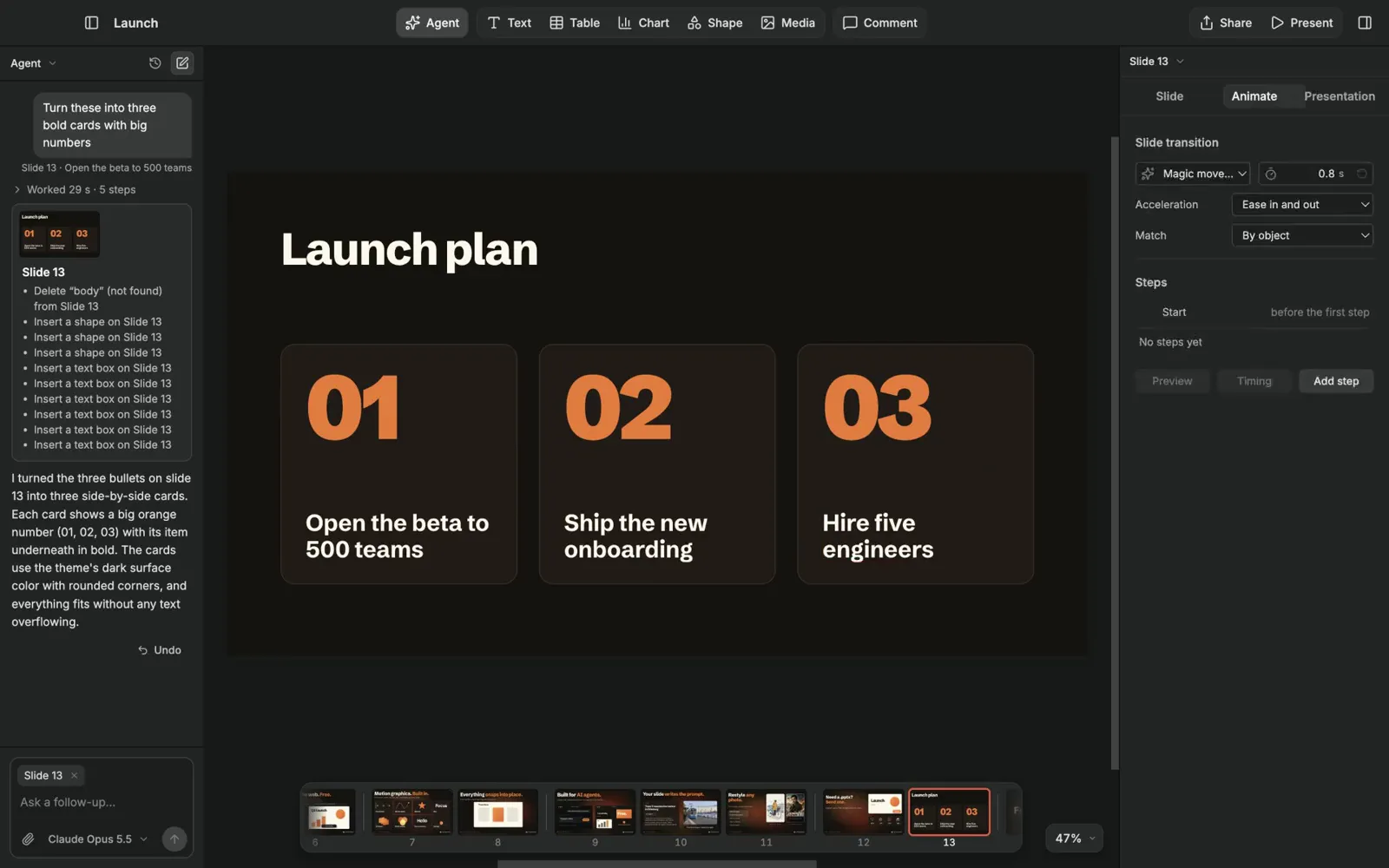The width and height of the screenshot is (1389, 868).
Task: Click the Timing button
Action: pyautogui.click(x=1254, y=381)
